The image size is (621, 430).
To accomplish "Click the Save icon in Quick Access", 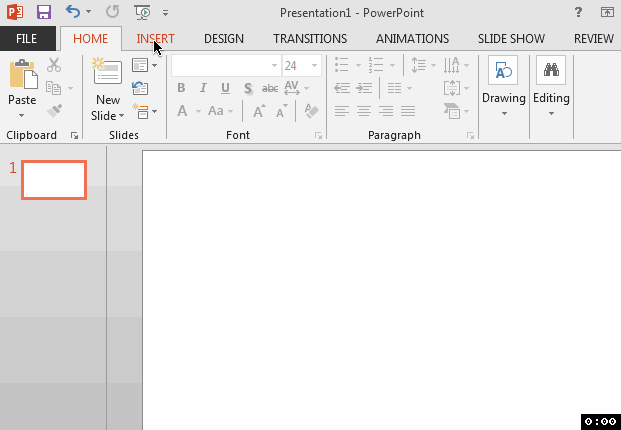I will tap(44, 12).
